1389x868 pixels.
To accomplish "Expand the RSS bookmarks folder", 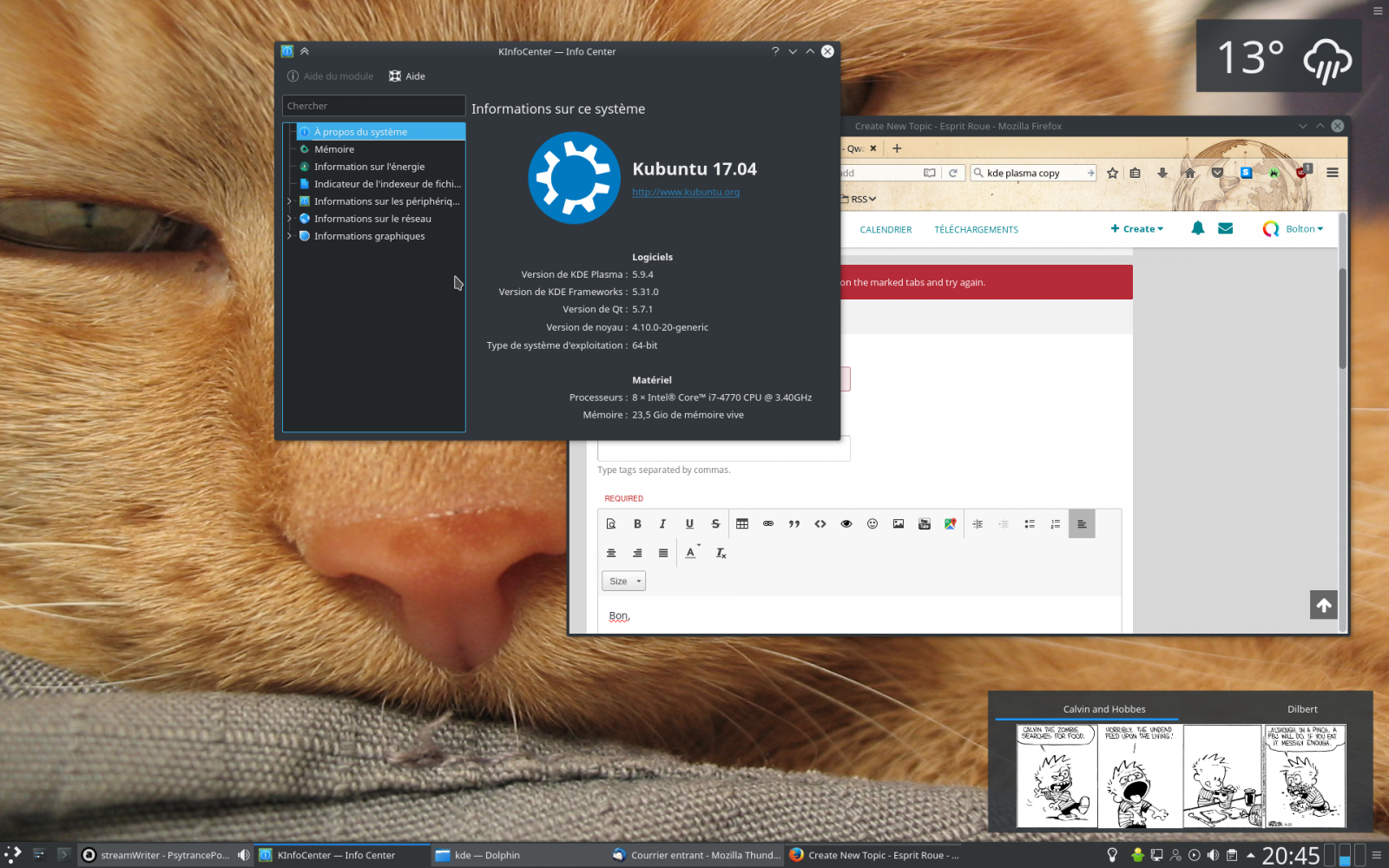I will (x=859, y=199).
